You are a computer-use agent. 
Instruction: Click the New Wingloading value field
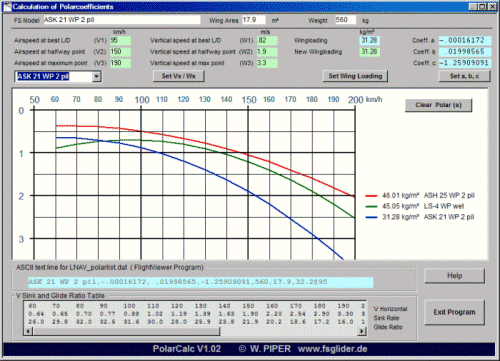point(370,52)
